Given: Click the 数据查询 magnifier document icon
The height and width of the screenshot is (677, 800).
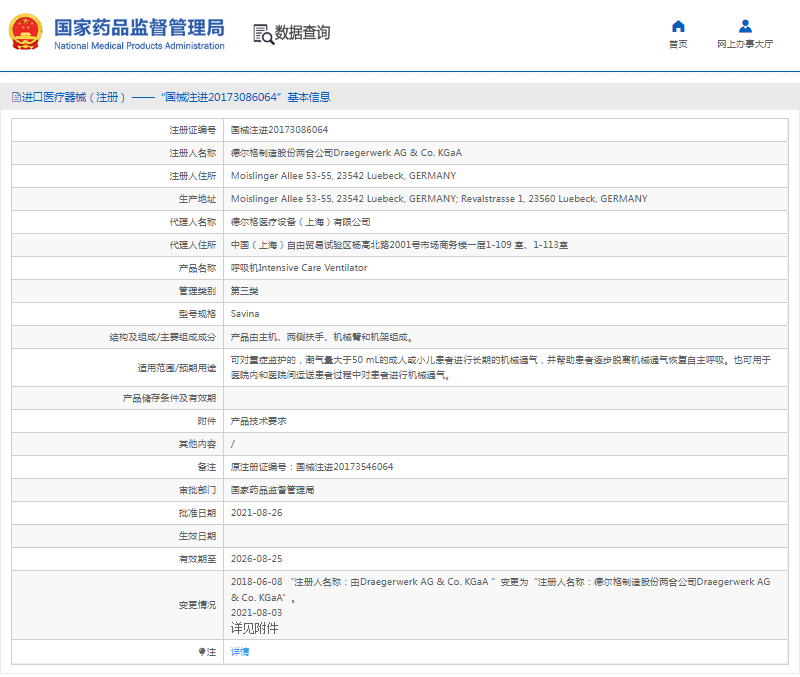Looking at the screenshot, I should [x=263, y=33].
